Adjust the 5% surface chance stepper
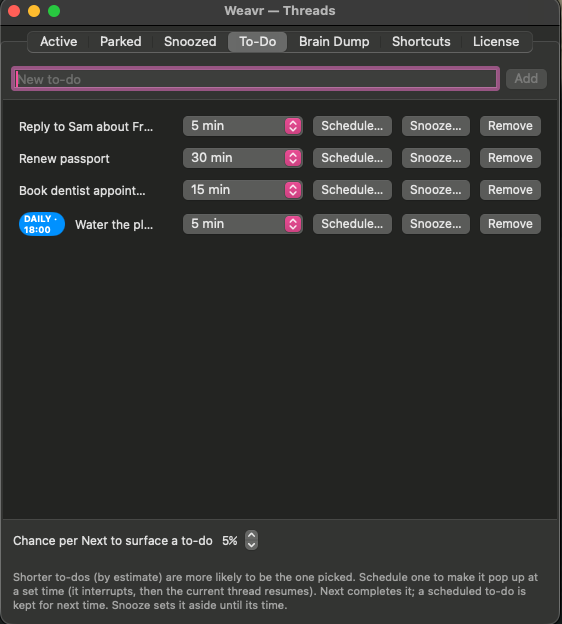 (251, 540)
